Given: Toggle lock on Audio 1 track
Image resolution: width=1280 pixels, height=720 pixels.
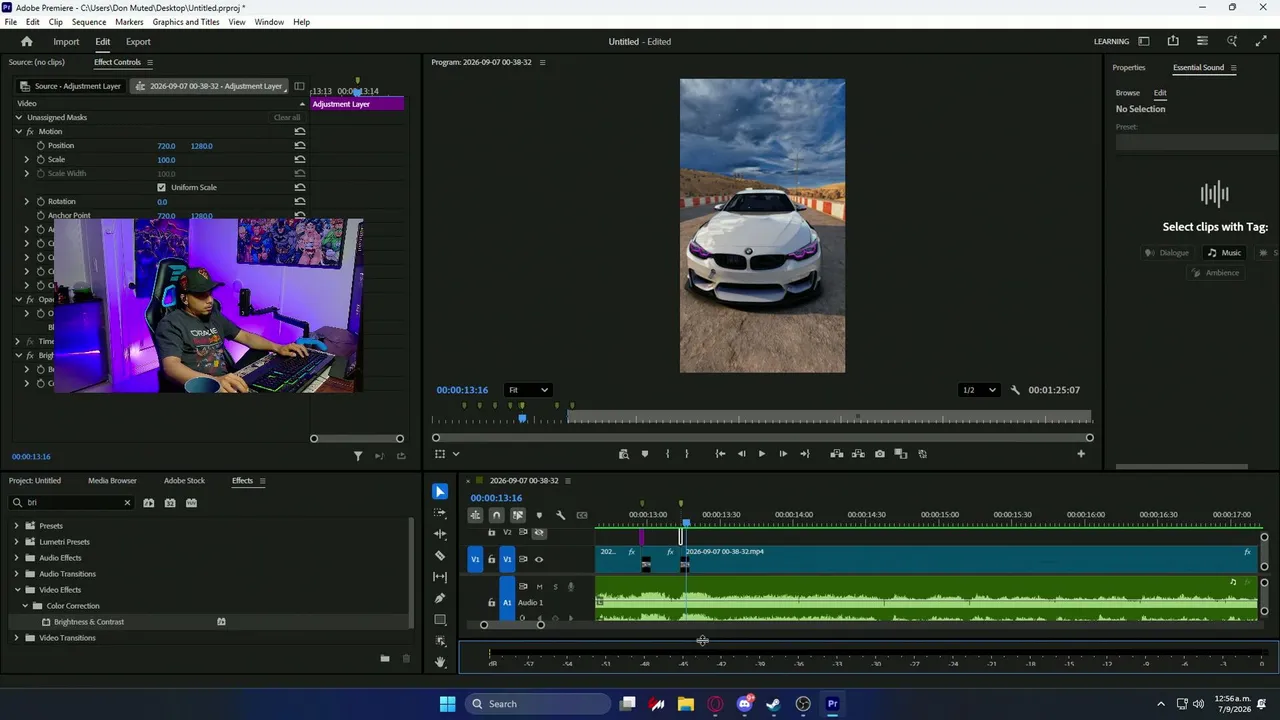Looking at the screenshot, I should [491, 603].
